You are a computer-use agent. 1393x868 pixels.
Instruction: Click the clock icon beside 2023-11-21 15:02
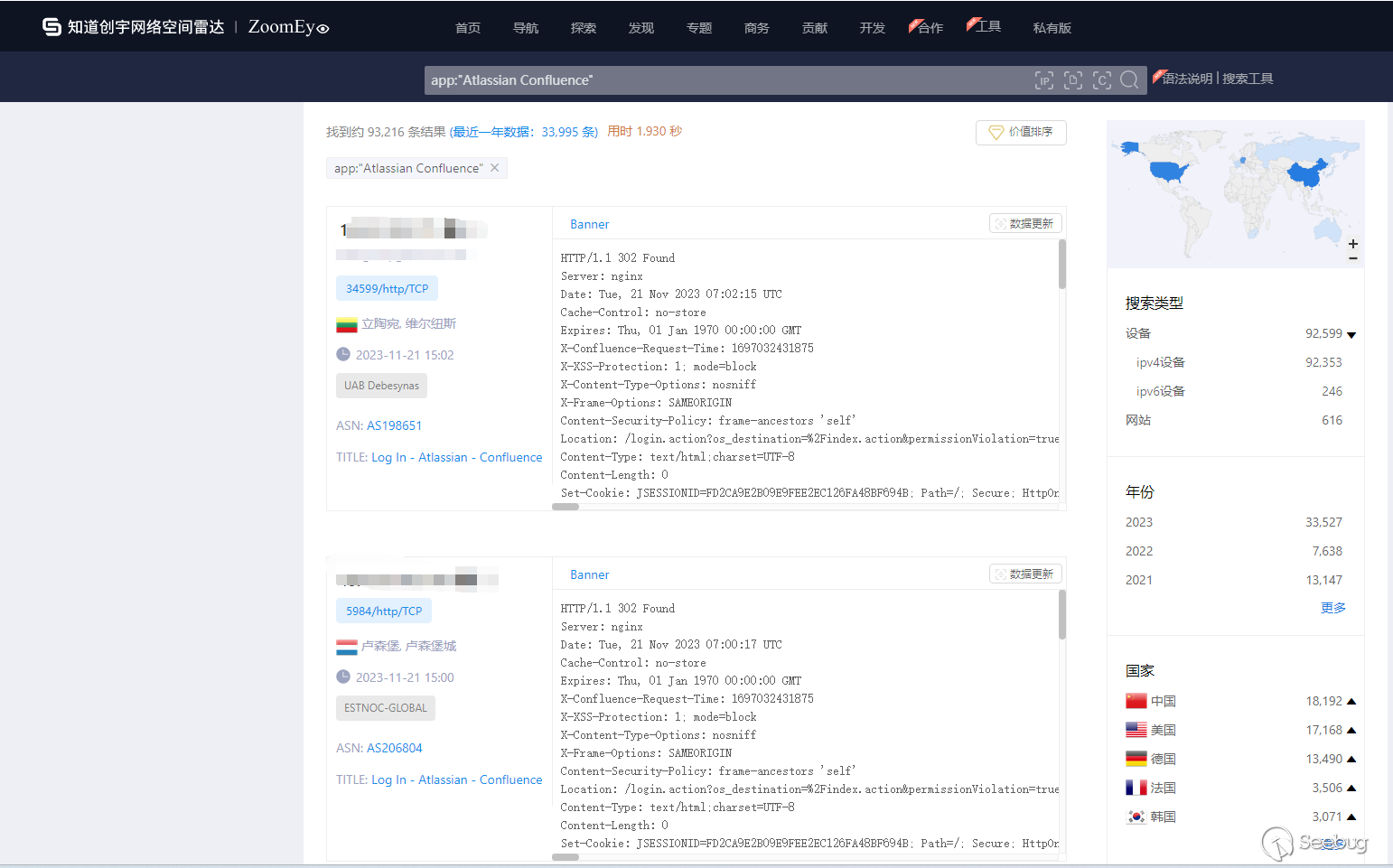343,354
